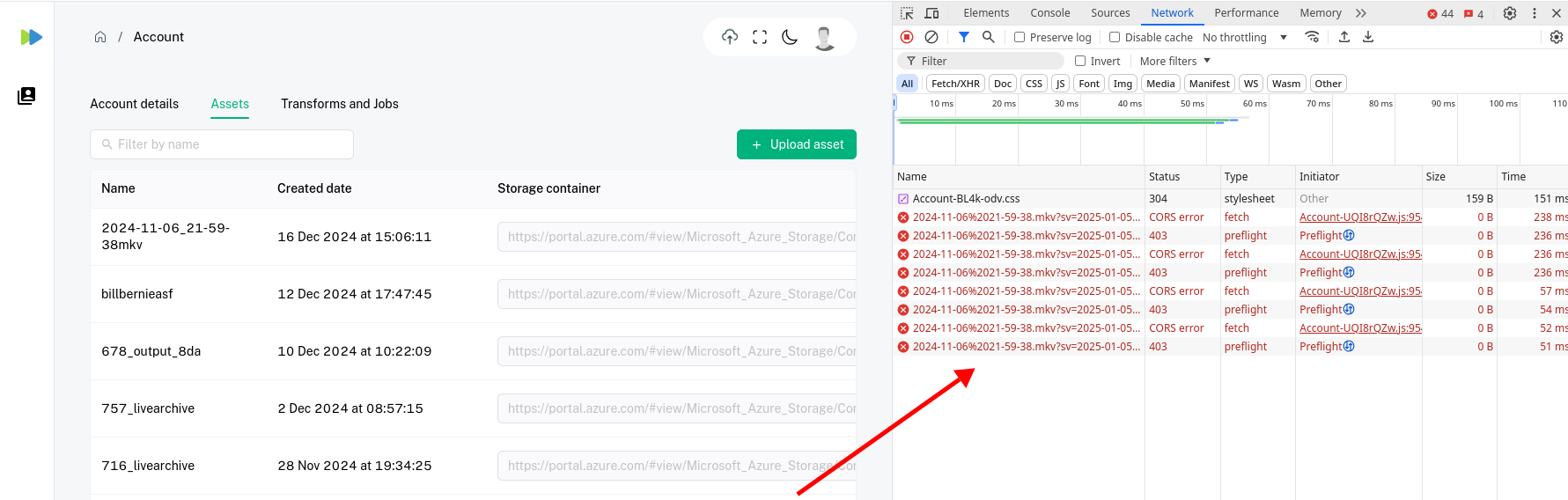
Task: Open the 4 issues counter
Action: [1474, 14]
